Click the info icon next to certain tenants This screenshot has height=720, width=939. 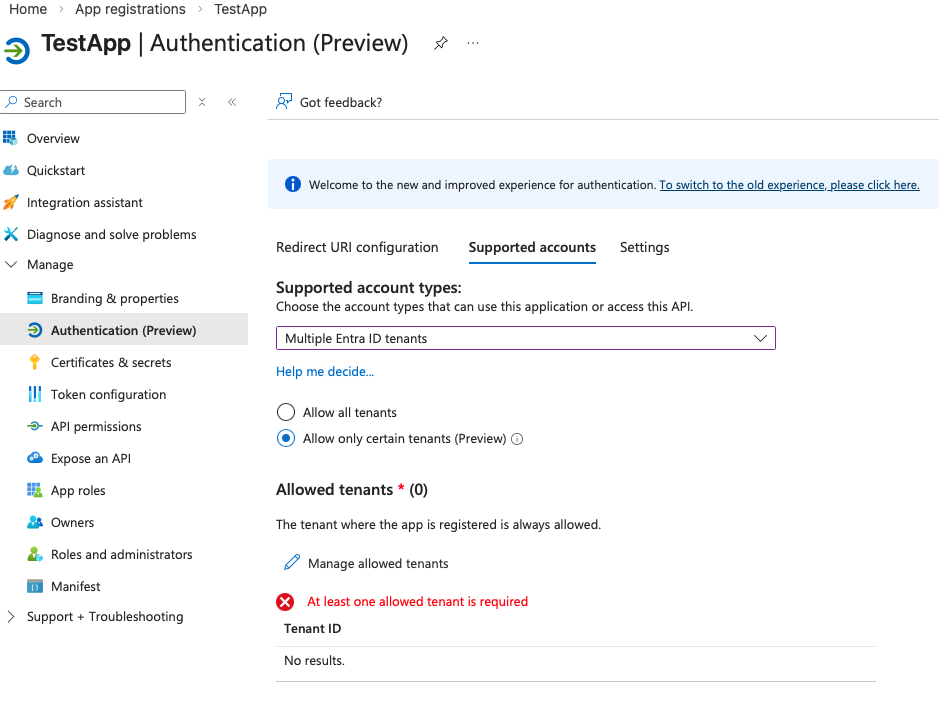pos(517,439)
